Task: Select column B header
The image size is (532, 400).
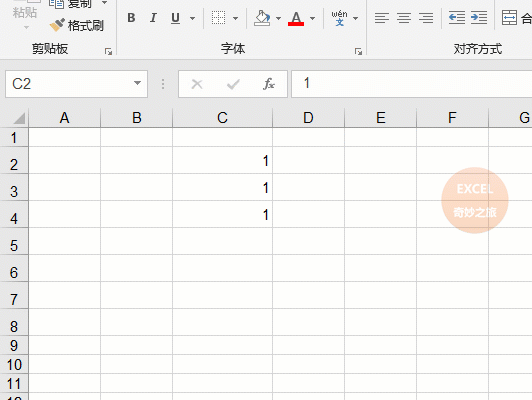Action: click(136, 118)
